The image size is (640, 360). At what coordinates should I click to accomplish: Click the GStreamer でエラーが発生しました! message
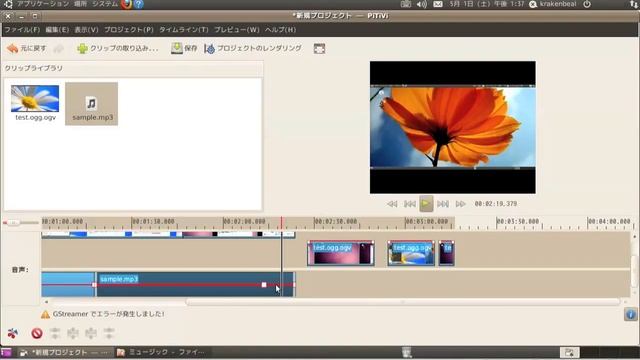(109, 314)
